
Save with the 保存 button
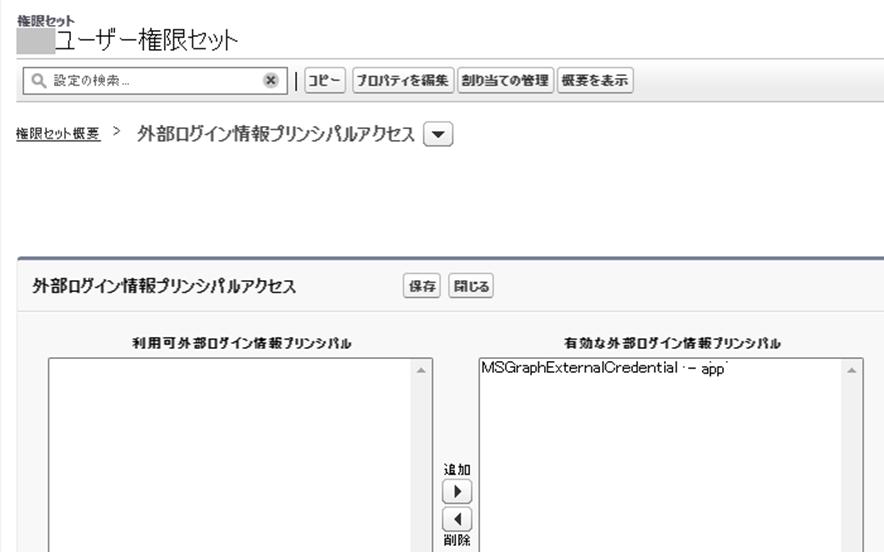coord(422,286)
